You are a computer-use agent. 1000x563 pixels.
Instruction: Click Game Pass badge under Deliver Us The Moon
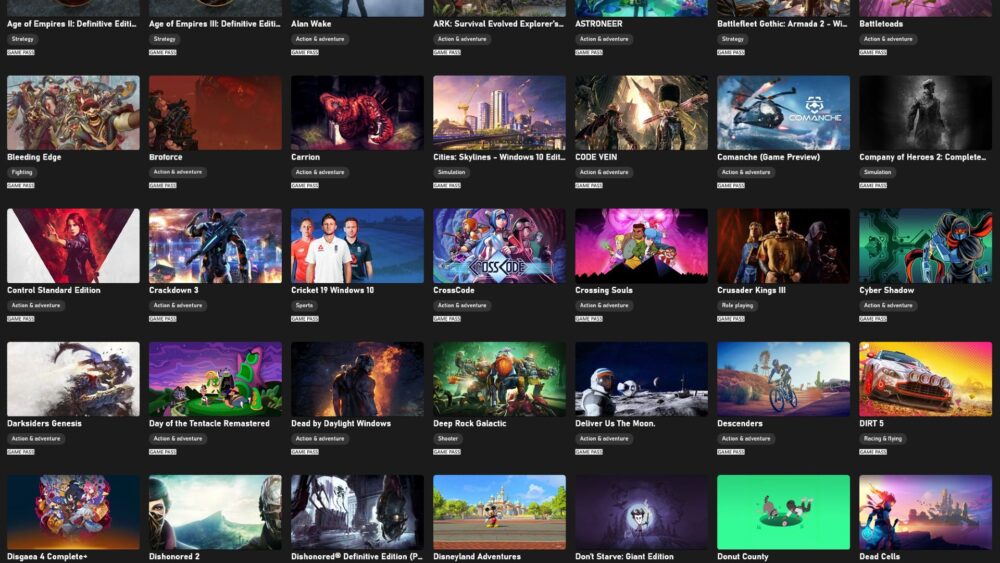[x=589, y=452]
